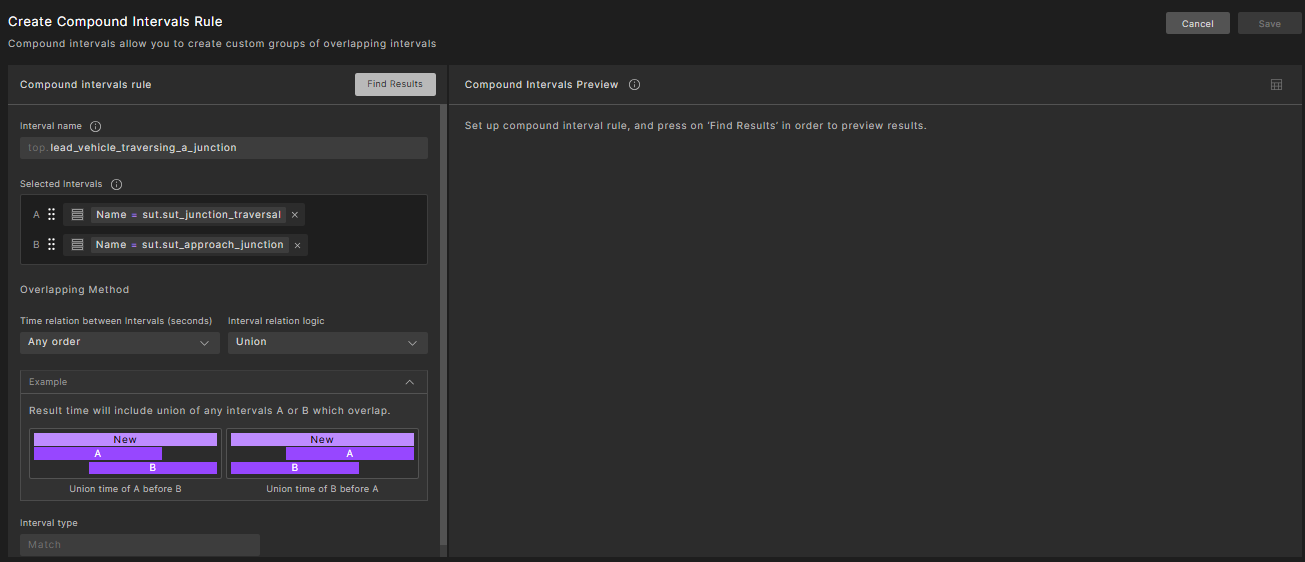Remove the sut.sut_approach_junction interval
The width and height of the screenshot is (1305, 562).
click(297, 245)
